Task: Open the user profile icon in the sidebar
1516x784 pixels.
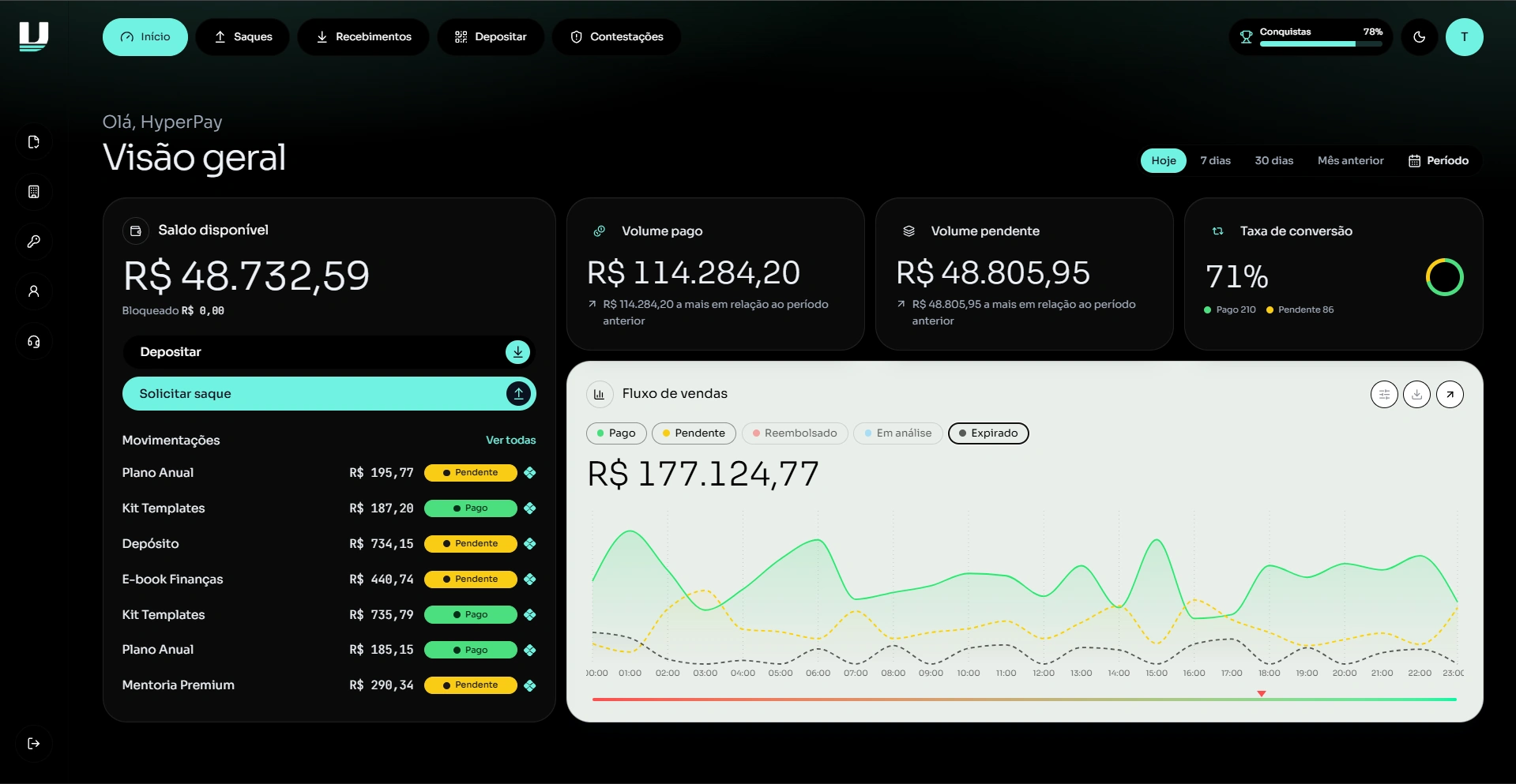Action: pos(34,291)
